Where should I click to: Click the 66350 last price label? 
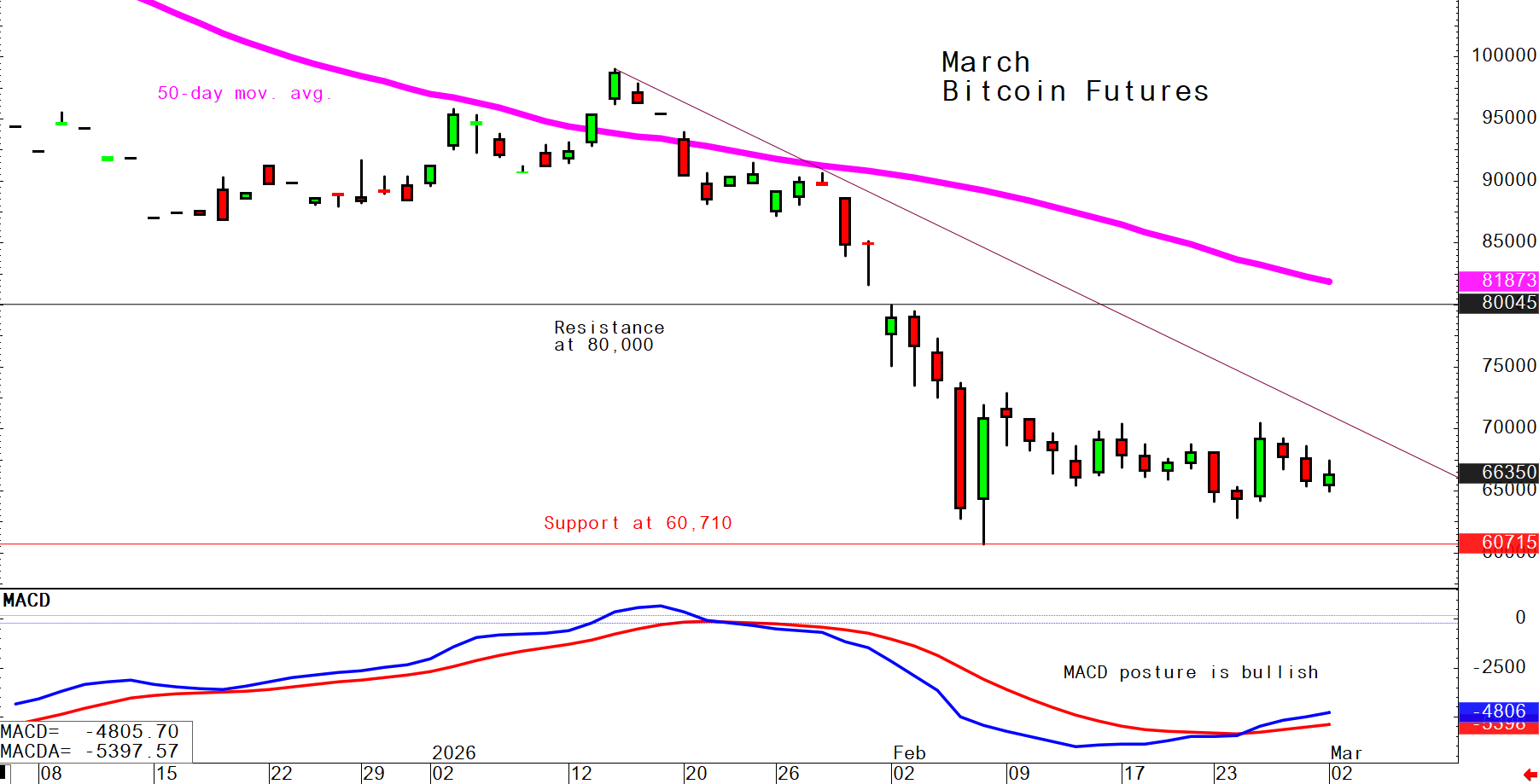(x=1498, y=473)
